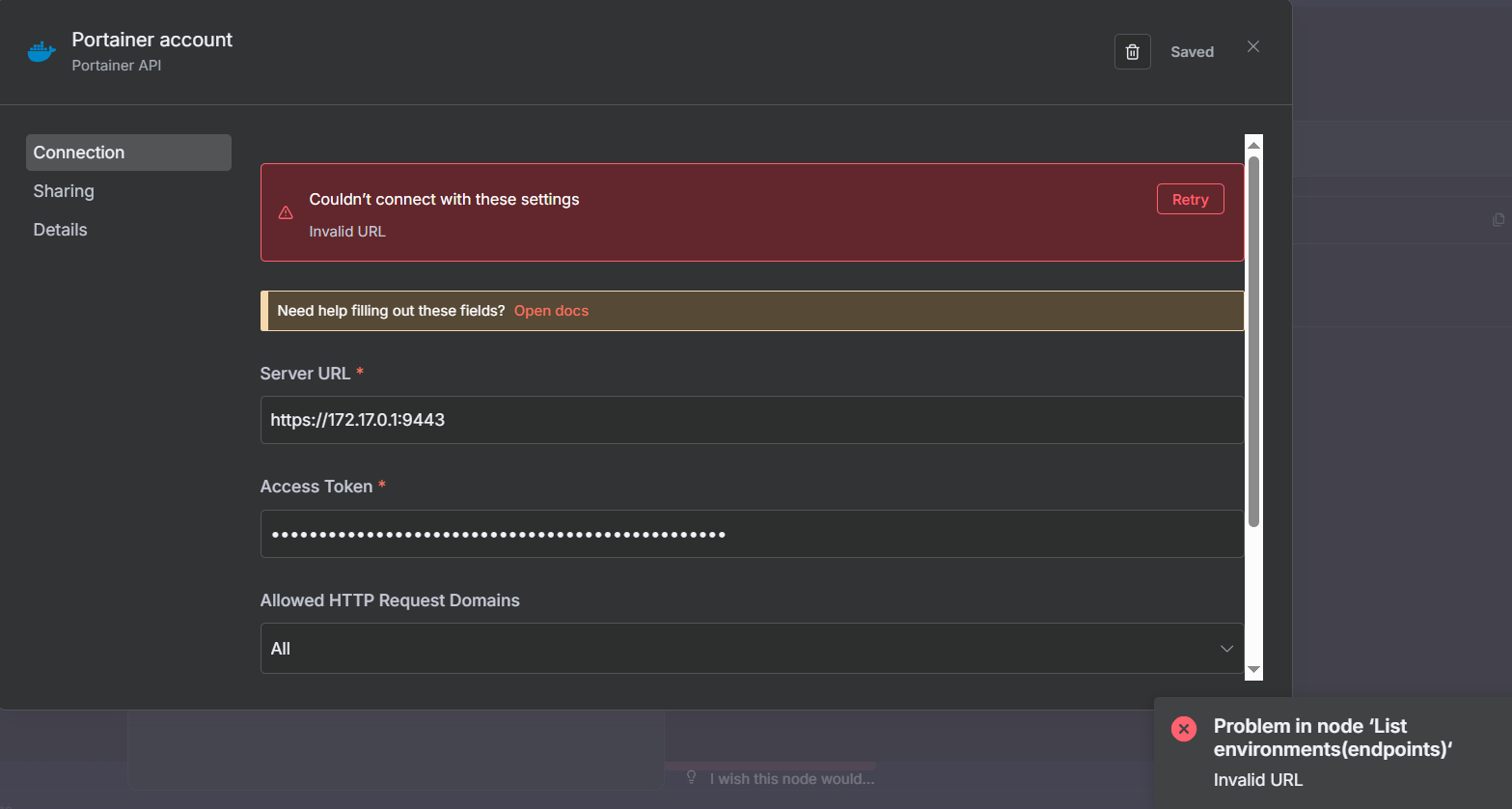Open the Allowed HTTP Request Domains dropdown
Screen dimensions: 1512x809
[x=751, y=649]
